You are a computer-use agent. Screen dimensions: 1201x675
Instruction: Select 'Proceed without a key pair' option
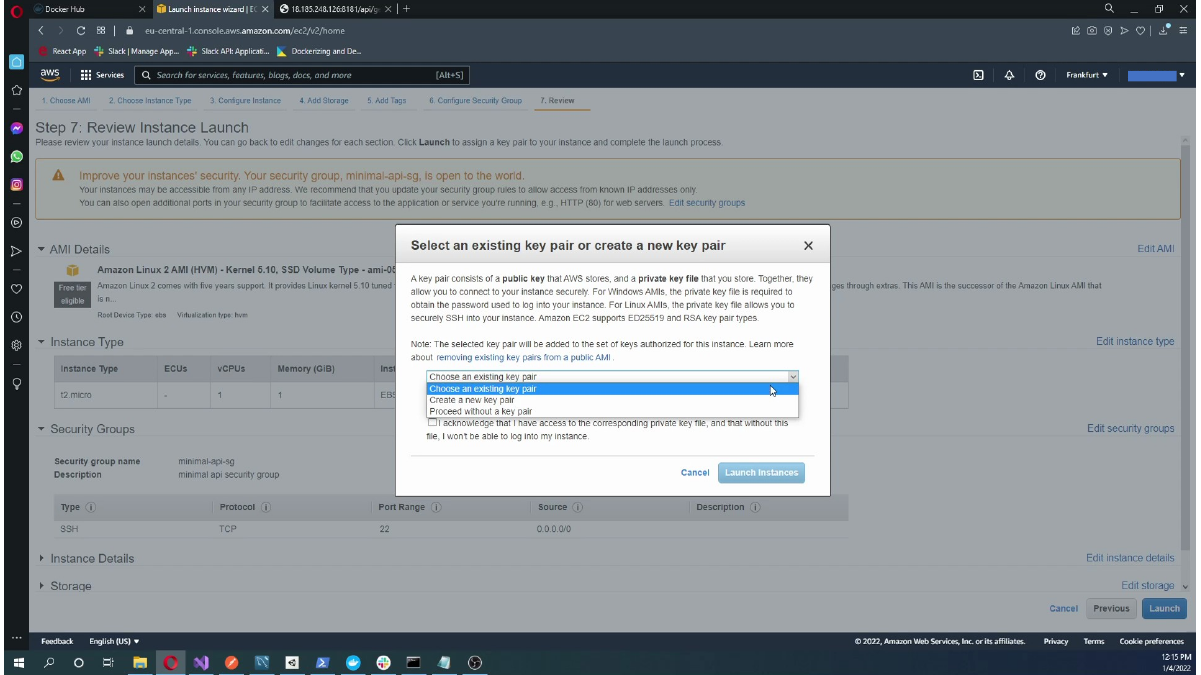(x=613, y=411)
